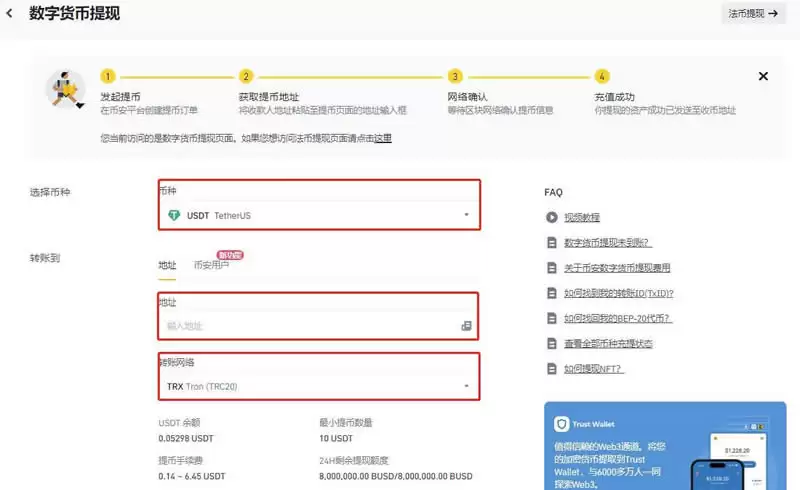The height and width of the screenshot is (490, 800).
Task: Click the Trust Wallet shield logo
Action: point(562,424)
